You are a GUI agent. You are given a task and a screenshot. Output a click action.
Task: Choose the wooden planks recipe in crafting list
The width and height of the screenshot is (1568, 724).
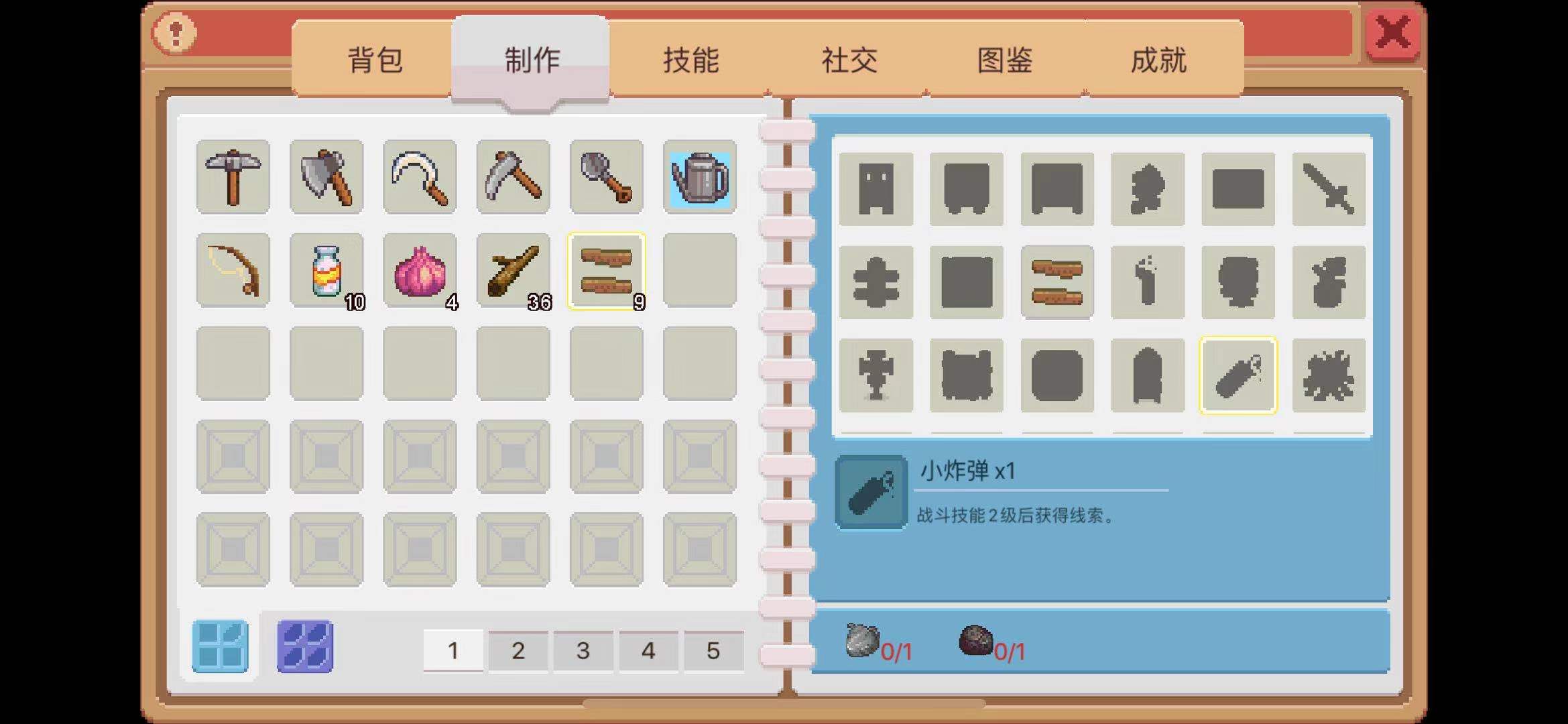[1057, 282]
